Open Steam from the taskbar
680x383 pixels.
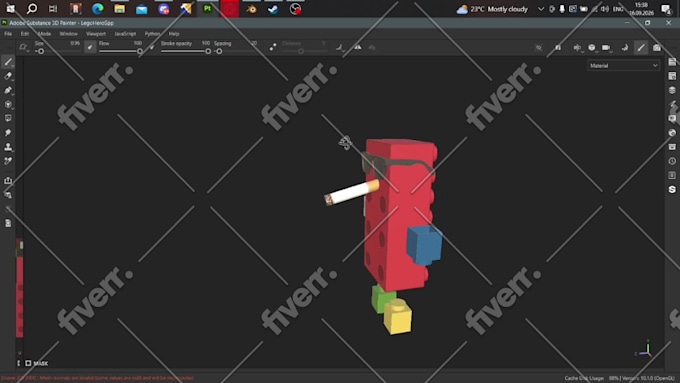[273, 9]
